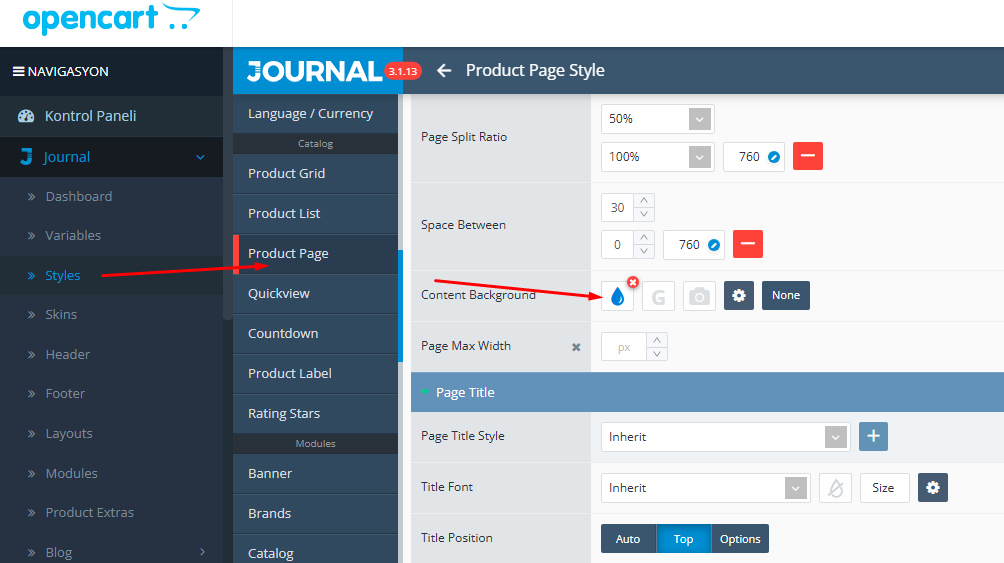1004x563 pixels.
Task: Select Product Page style
Action: (315, 254)
